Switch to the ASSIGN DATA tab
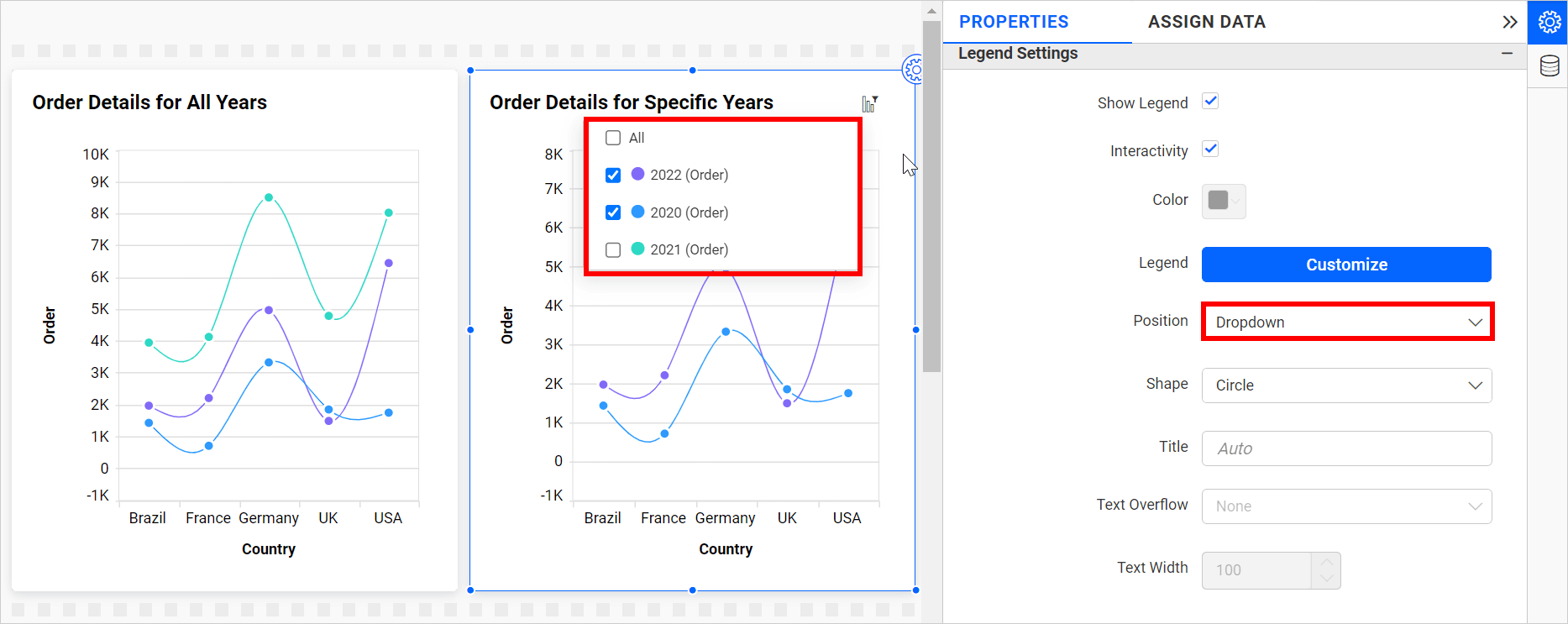The width and height of the screenshot is (1568, 624). point(1206,22)
